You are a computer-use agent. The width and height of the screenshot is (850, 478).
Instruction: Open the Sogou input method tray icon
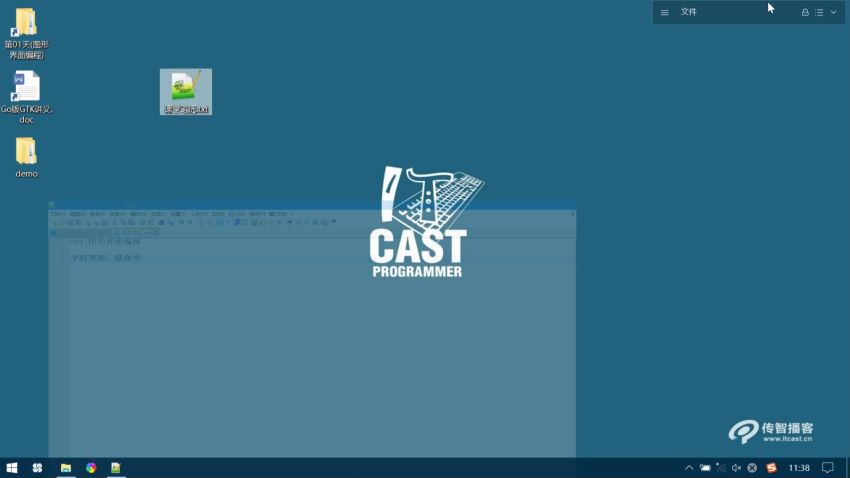[x=771, y=468]
